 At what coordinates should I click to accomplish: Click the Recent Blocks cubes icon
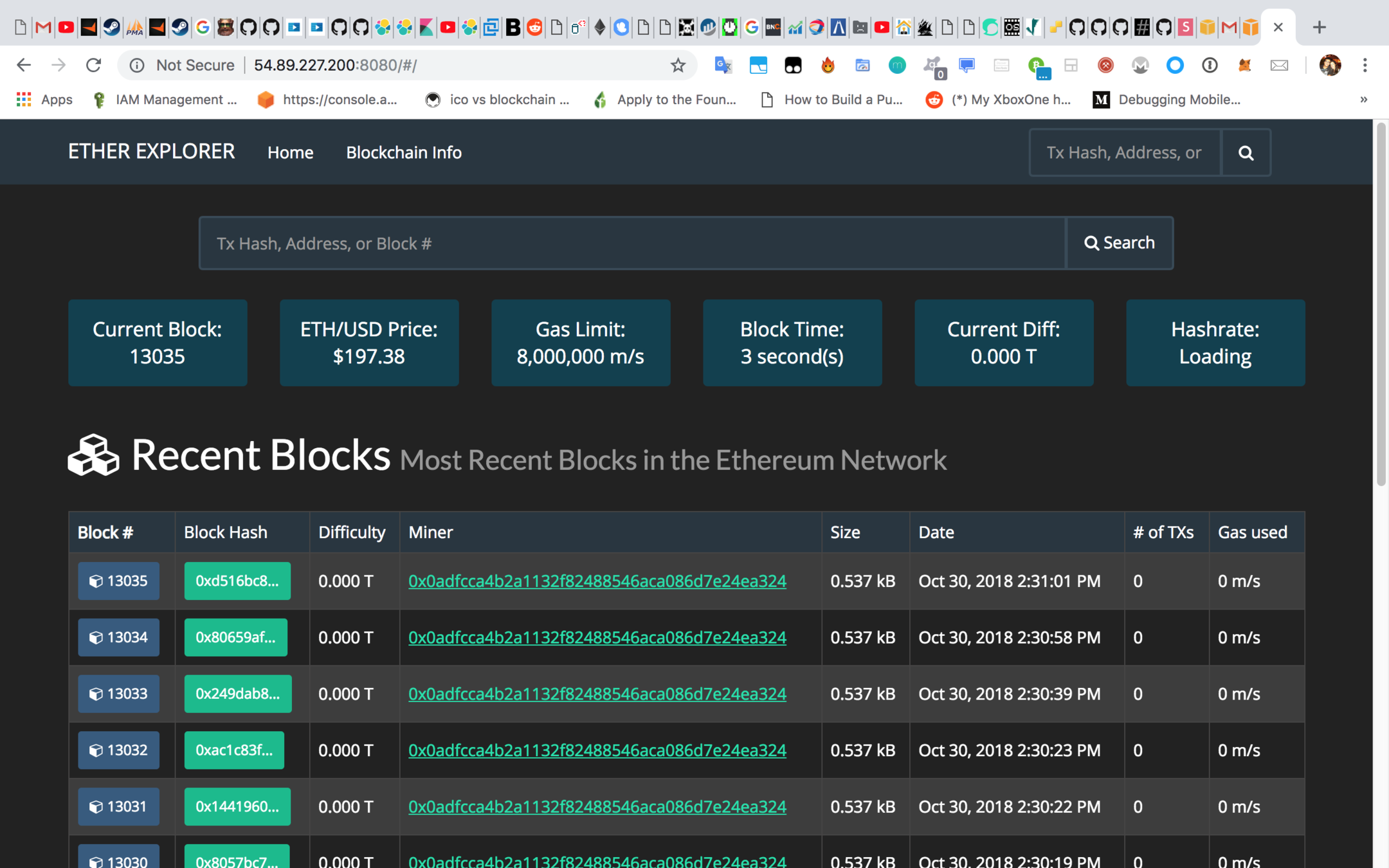tap(94, 455)
